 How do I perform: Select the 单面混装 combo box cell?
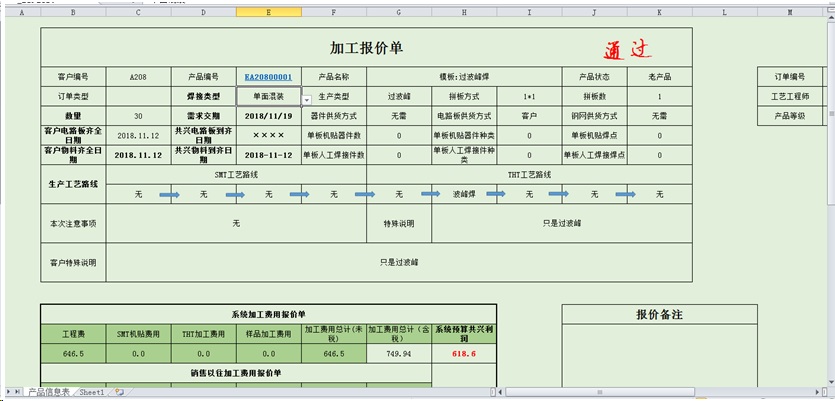click(x=267, y=97)
